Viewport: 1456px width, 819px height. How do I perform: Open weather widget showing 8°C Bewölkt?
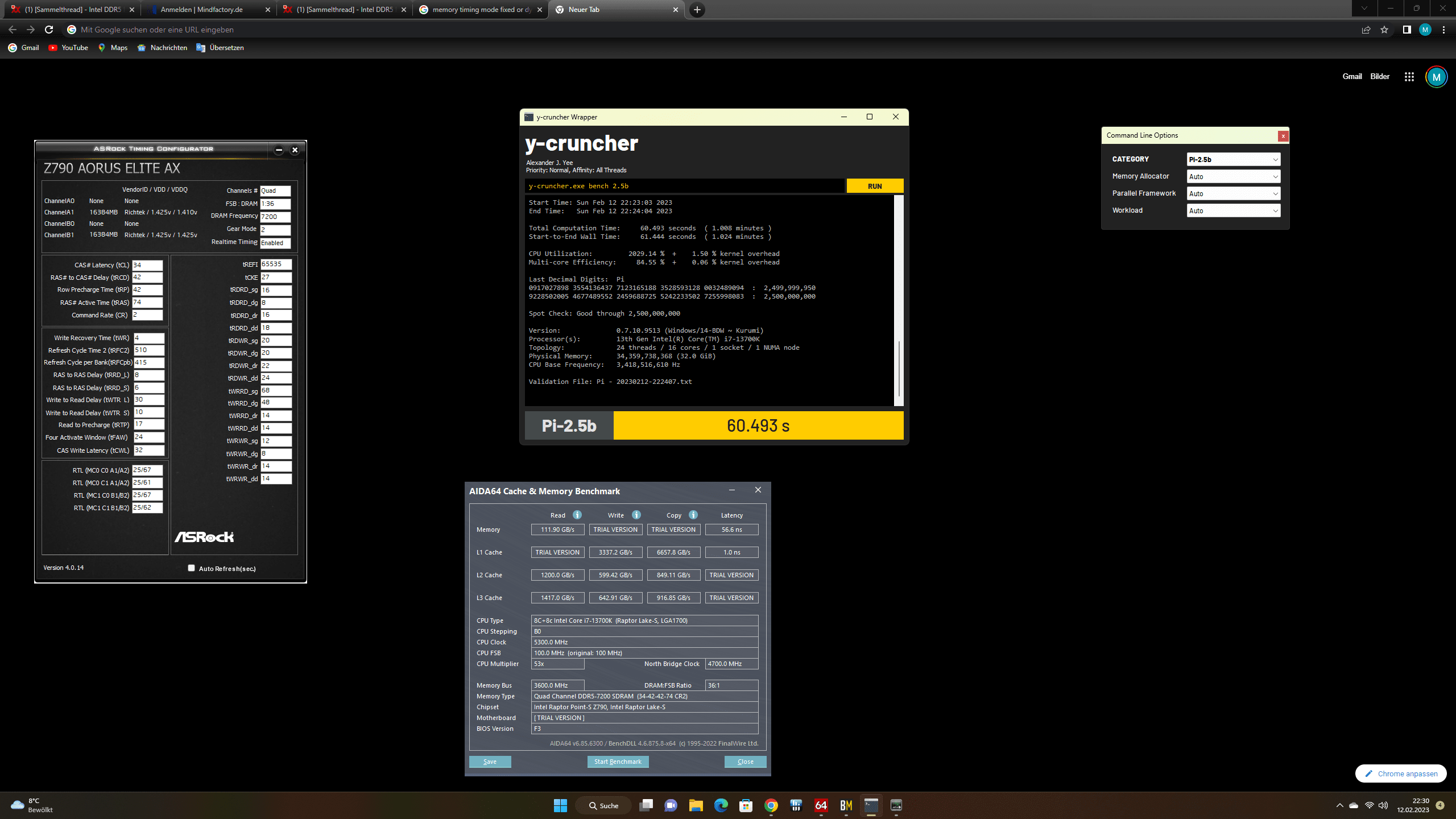click(32, 805)
